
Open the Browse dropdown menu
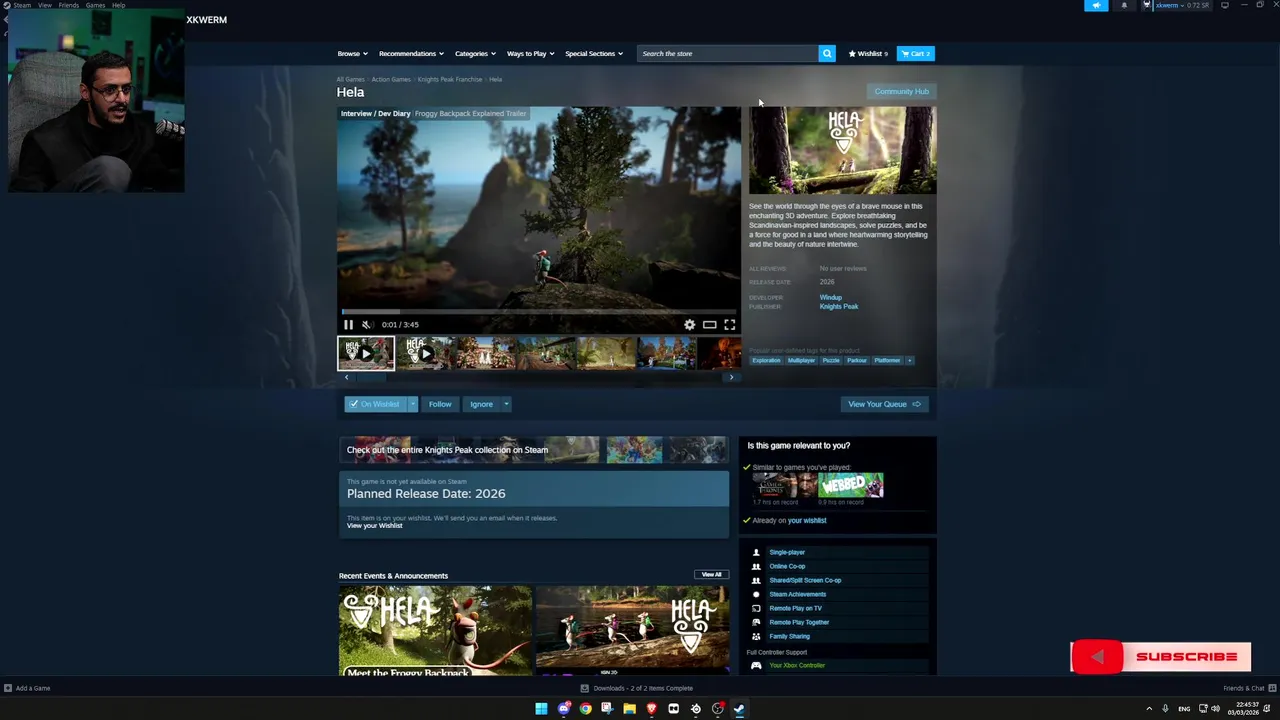point(352,53)
